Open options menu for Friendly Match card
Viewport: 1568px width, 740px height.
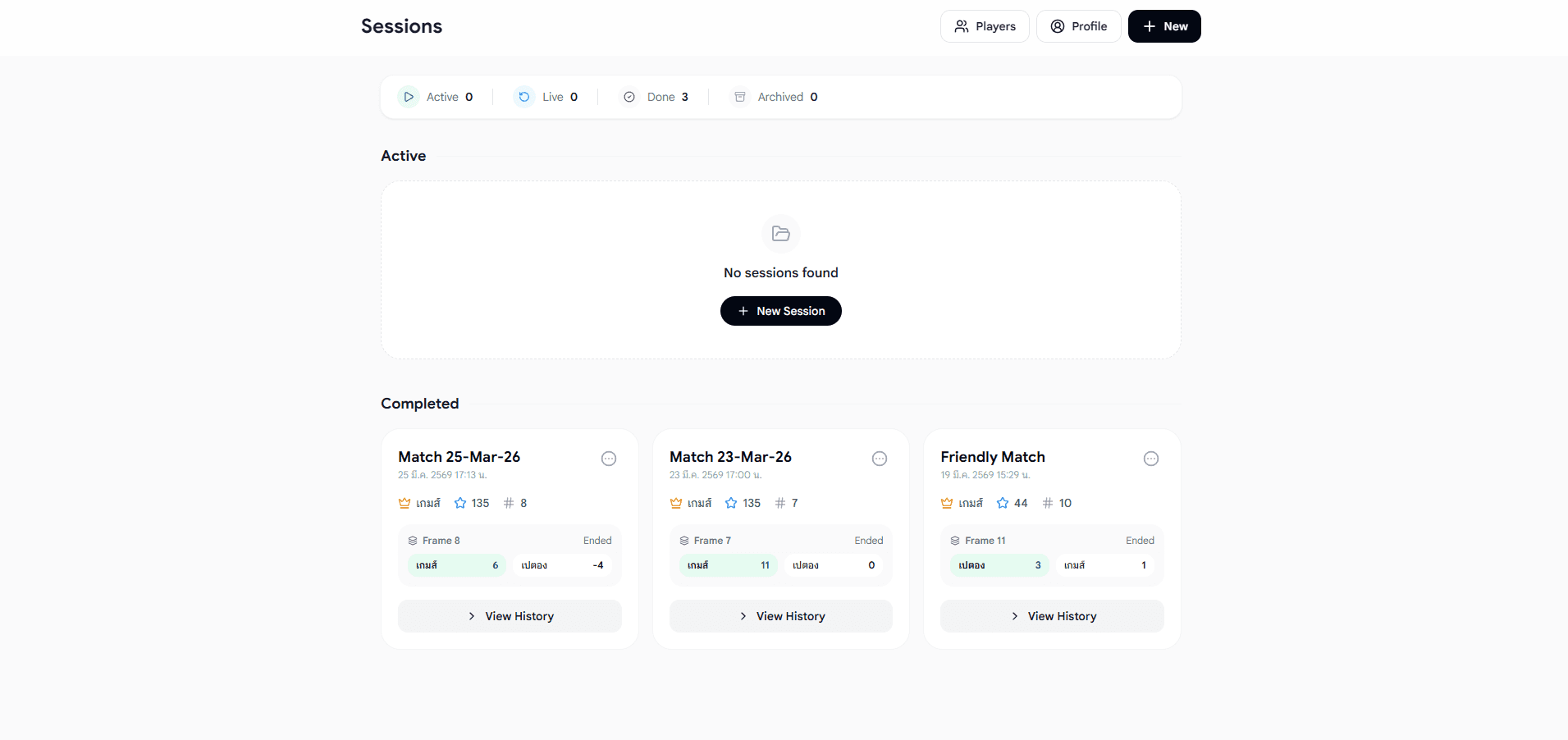tap(1150, 459)
